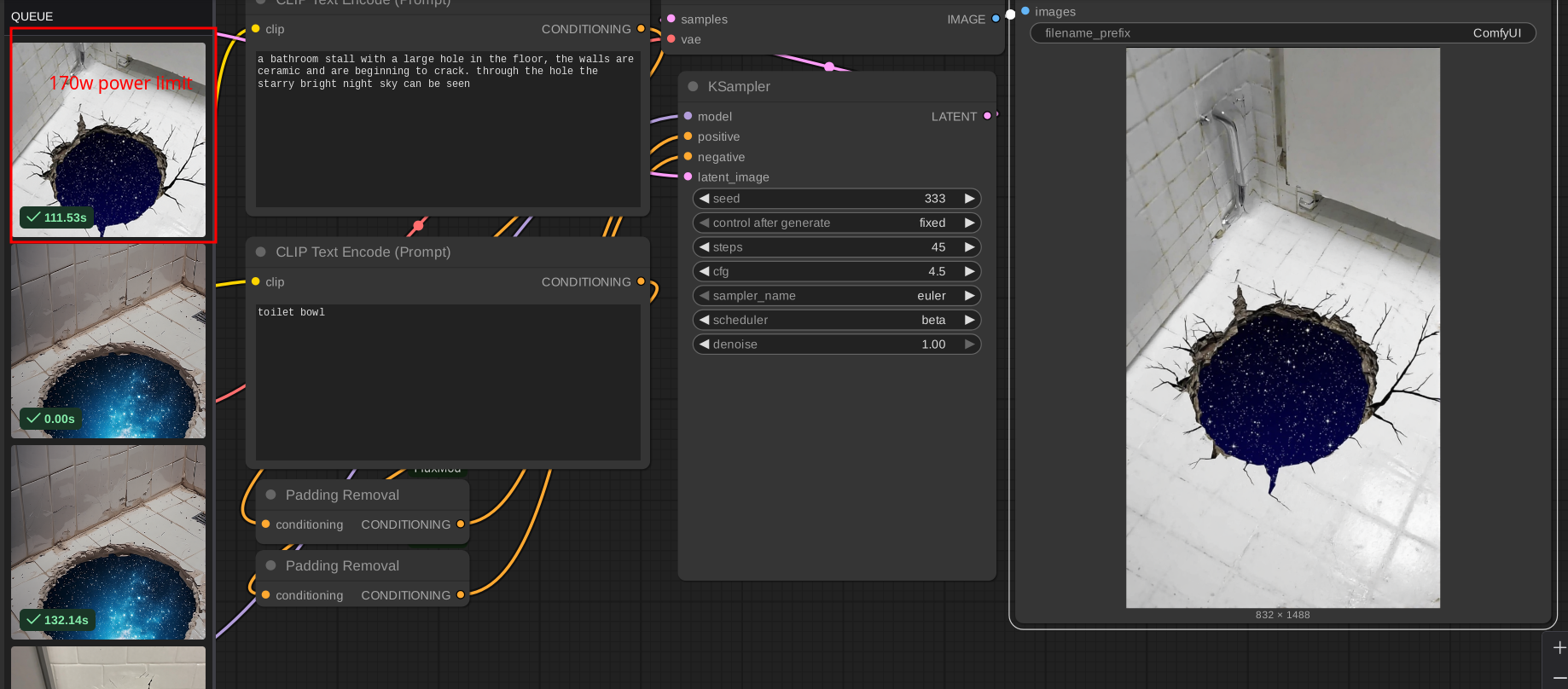Click the KSampler LATENT output connector
The image size is (1568, 689).
[x=987, y=116]
